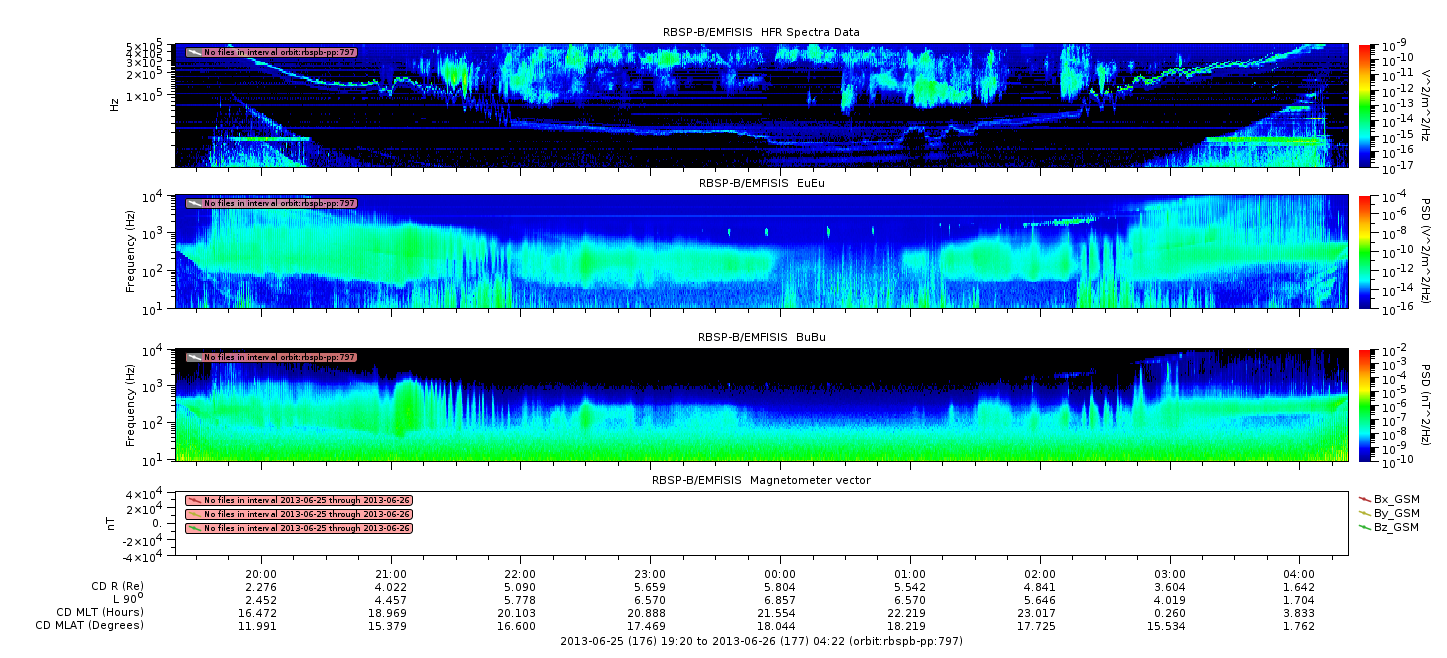Select the Bx_GSM red legend line
Screen dimensions: 1447x658
tap(1364, 498)
